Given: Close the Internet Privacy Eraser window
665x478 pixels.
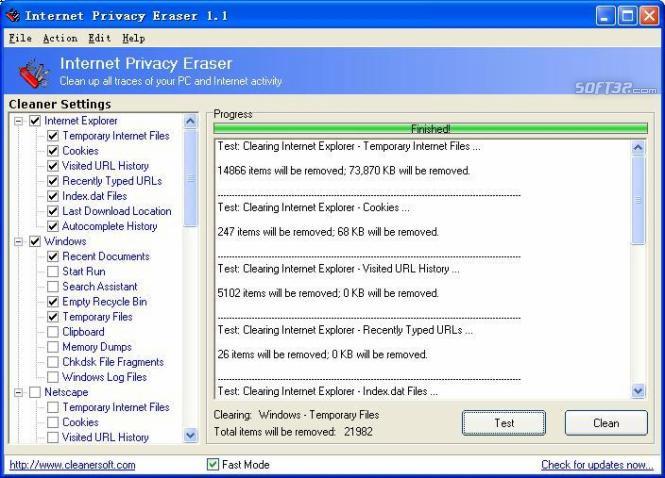Looking at the screenshot, I should 649,16.
